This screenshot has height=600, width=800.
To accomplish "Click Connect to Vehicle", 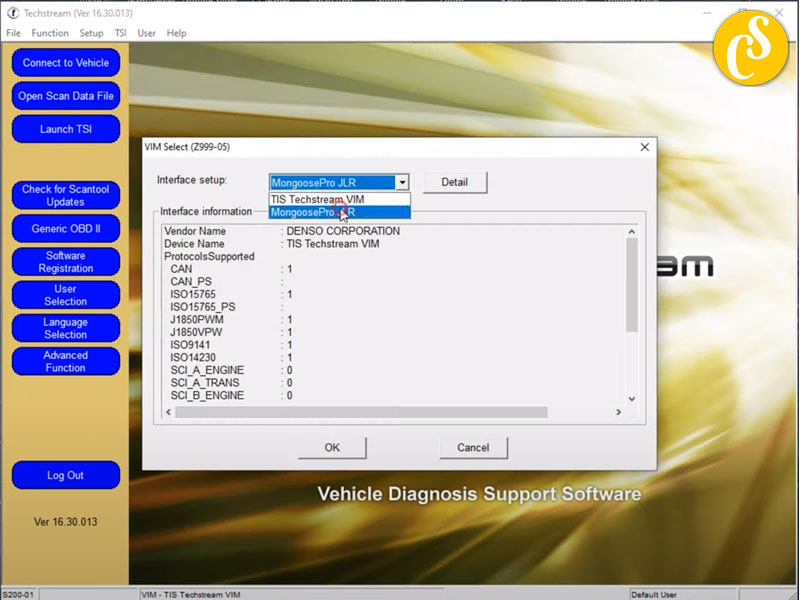I will pos(65,62).
